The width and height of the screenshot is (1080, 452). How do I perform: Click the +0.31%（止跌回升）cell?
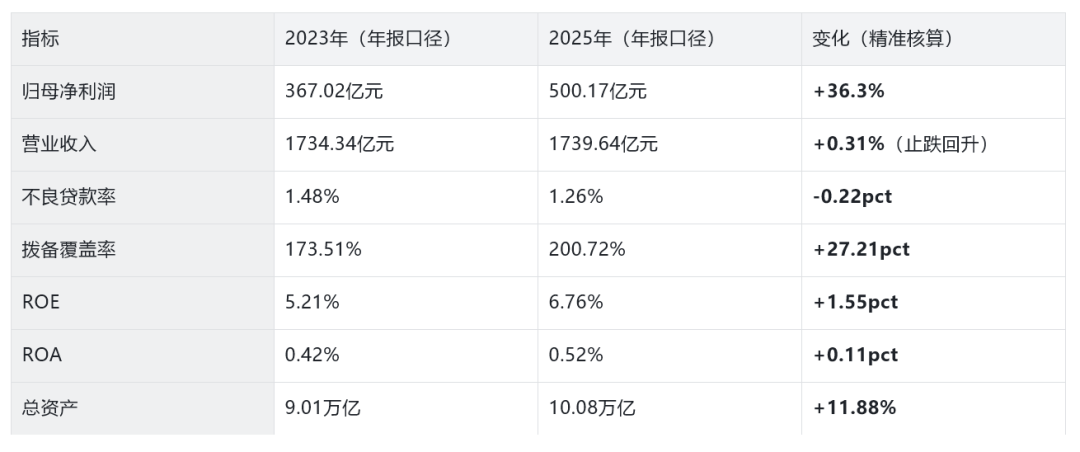[x=901, y=144]
